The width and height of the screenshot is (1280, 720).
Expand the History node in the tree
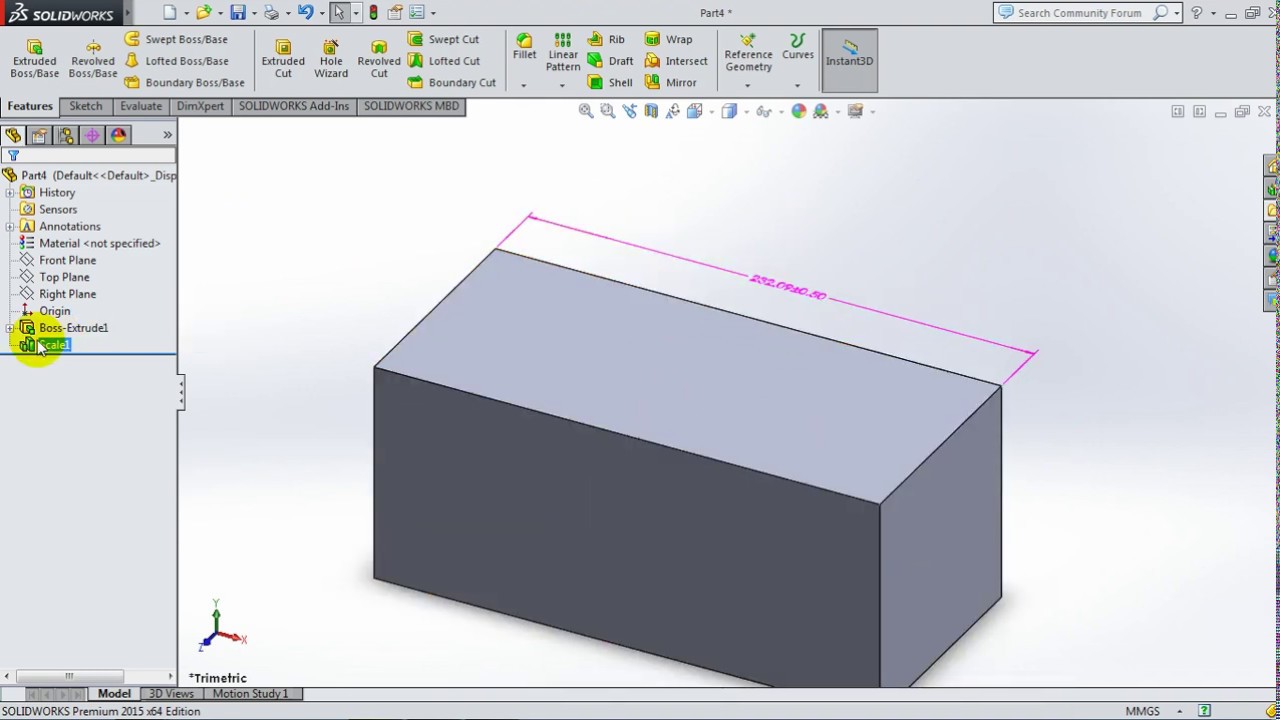(10, 193)
